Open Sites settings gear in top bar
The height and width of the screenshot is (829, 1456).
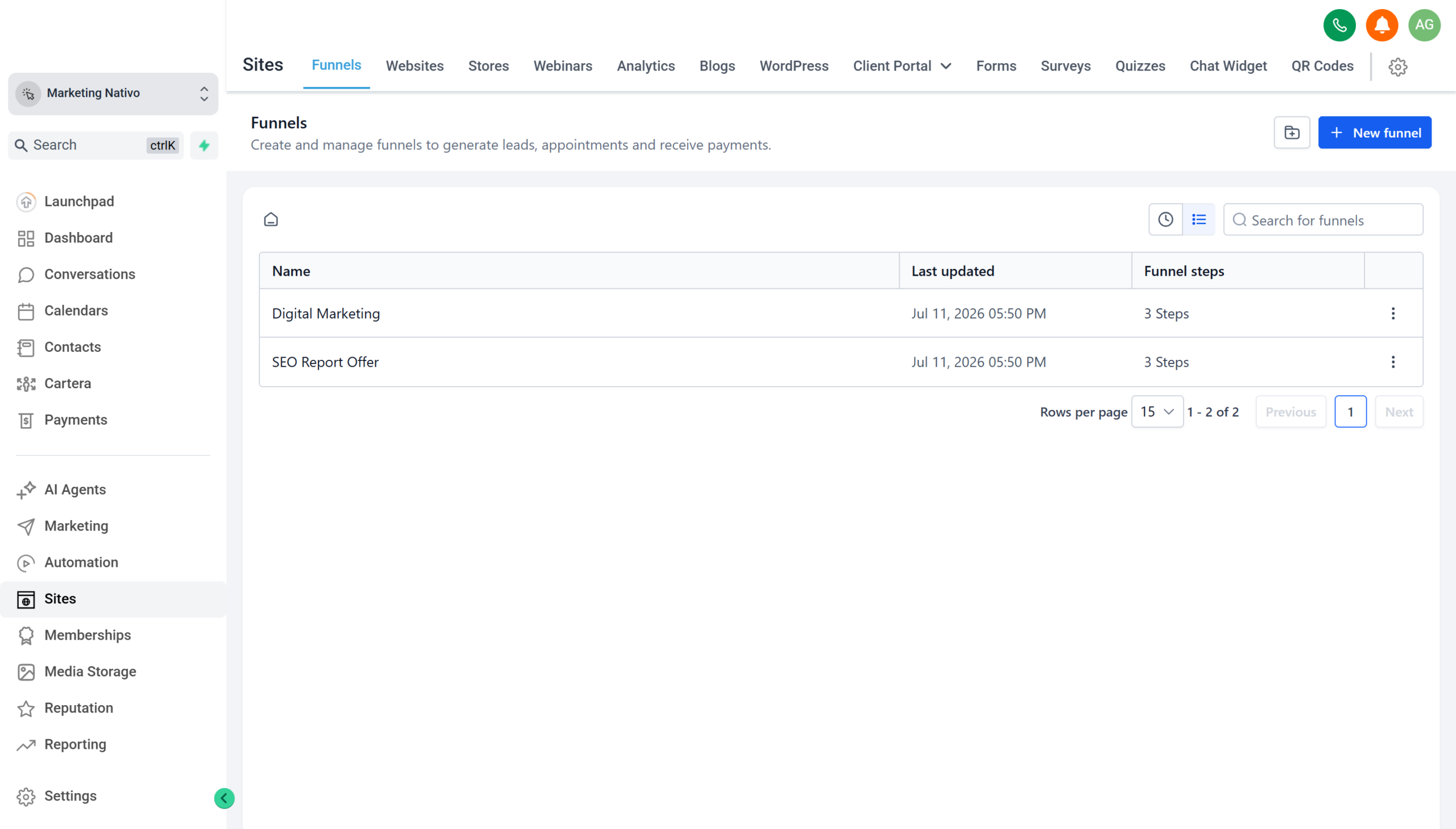point(1397,67)
